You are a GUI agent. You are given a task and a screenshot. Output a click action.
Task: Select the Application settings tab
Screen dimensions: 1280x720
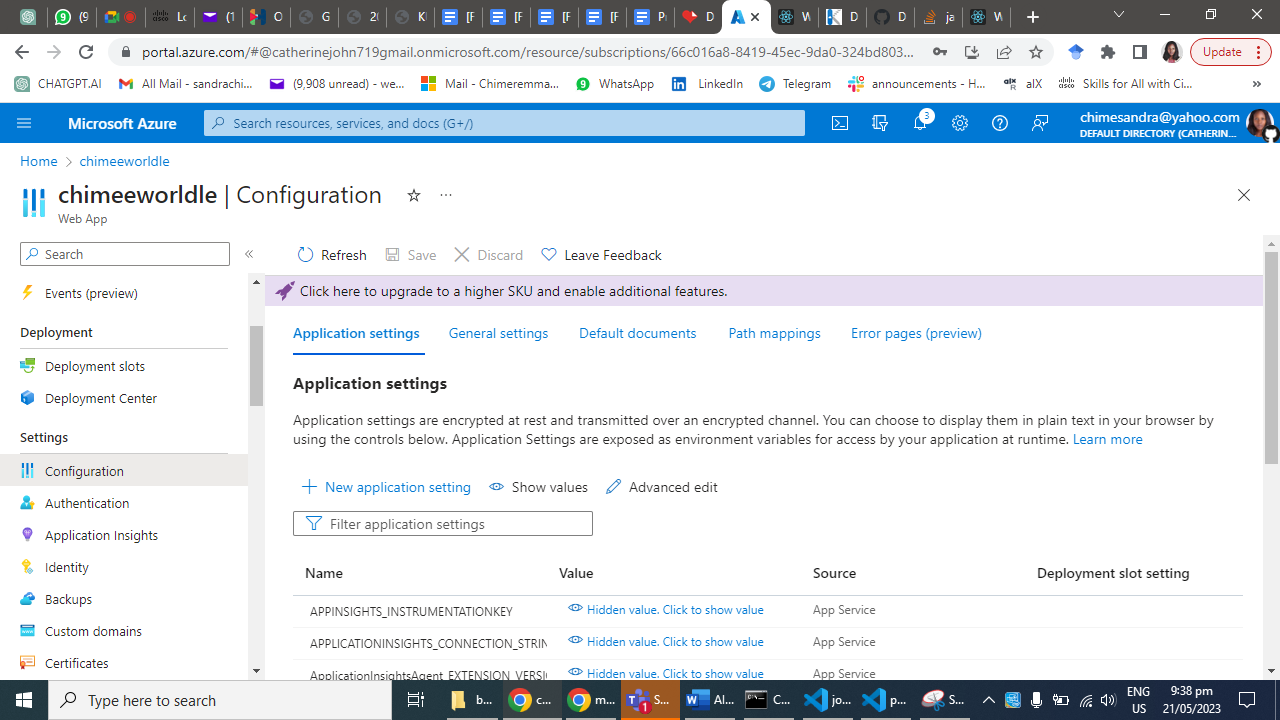(356, 333)
